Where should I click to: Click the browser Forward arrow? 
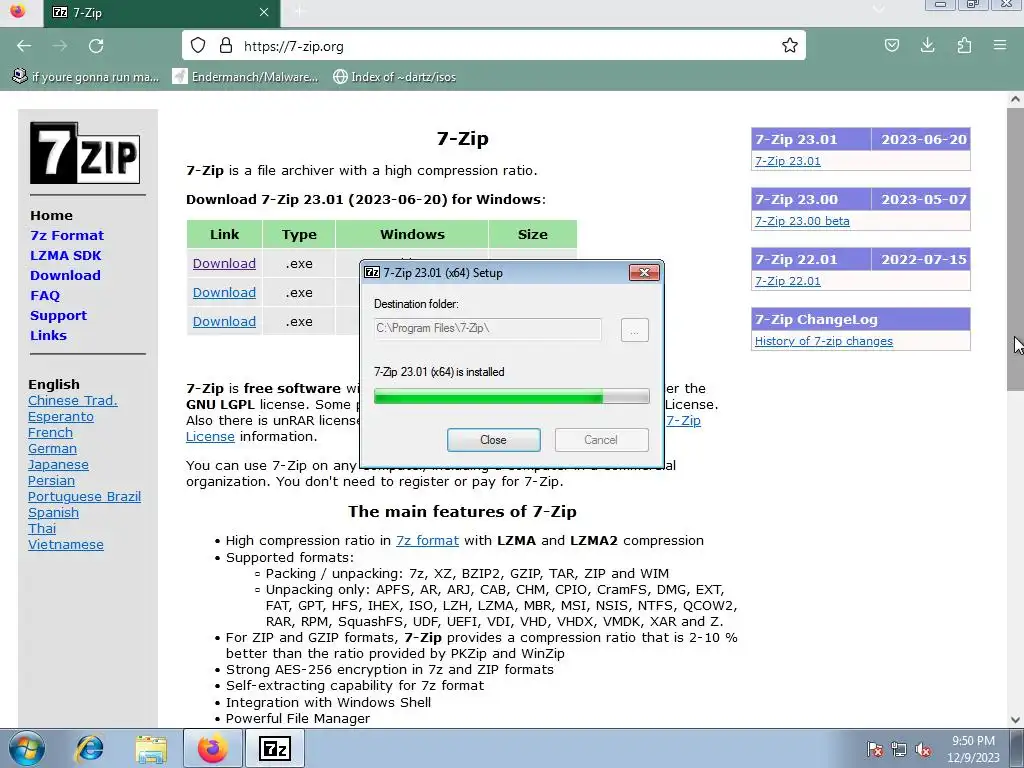point(60,46)
